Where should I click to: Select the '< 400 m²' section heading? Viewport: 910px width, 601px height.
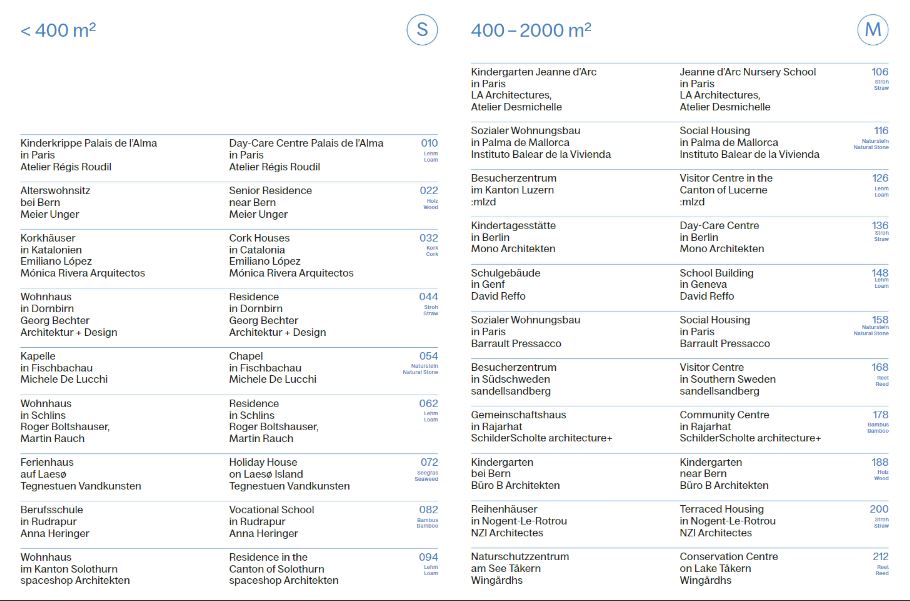(x=58, y=31)
